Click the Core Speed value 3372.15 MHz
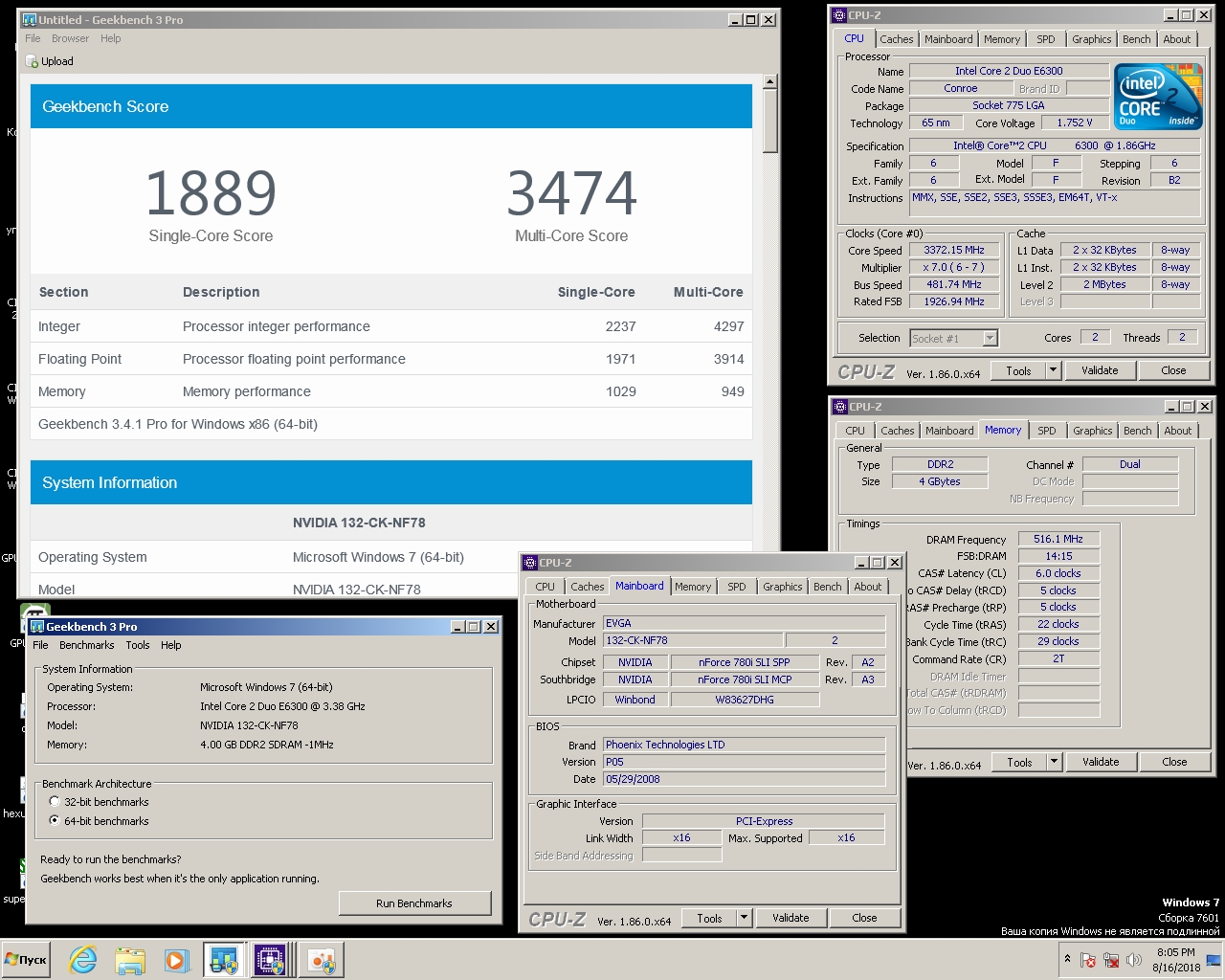 953,250
